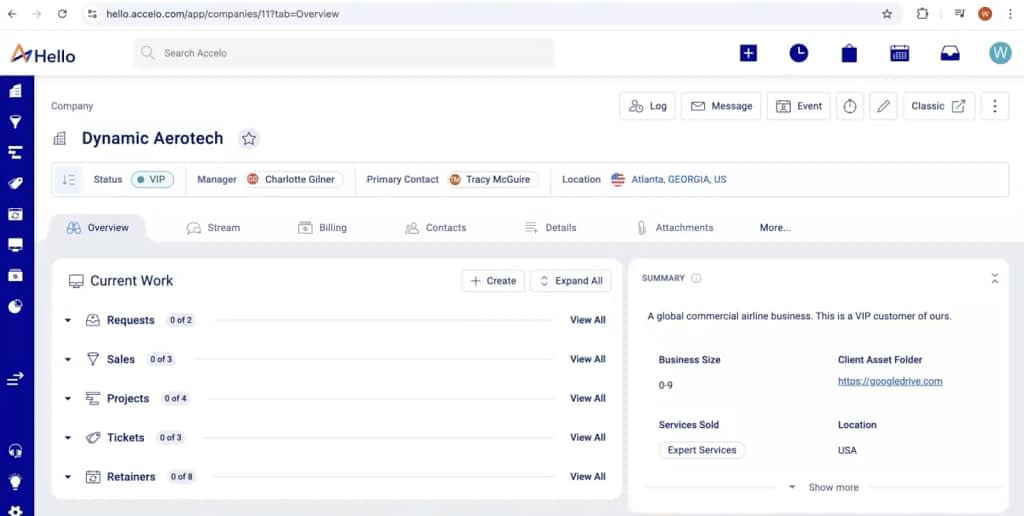Open the calendar icon in top bar
1024x516 pixels.
(900, 54)
